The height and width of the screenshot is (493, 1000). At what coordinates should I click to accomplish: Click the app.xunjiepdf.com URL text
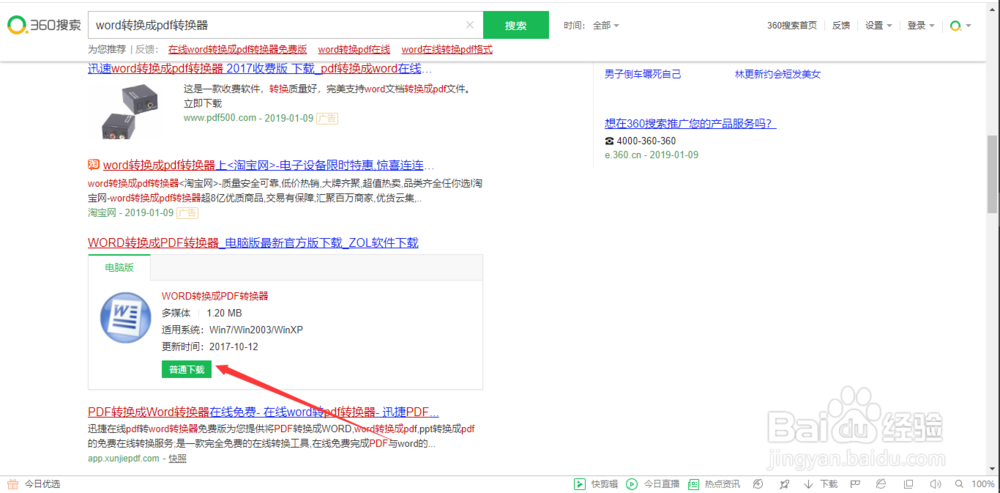[x=125, y=459]
